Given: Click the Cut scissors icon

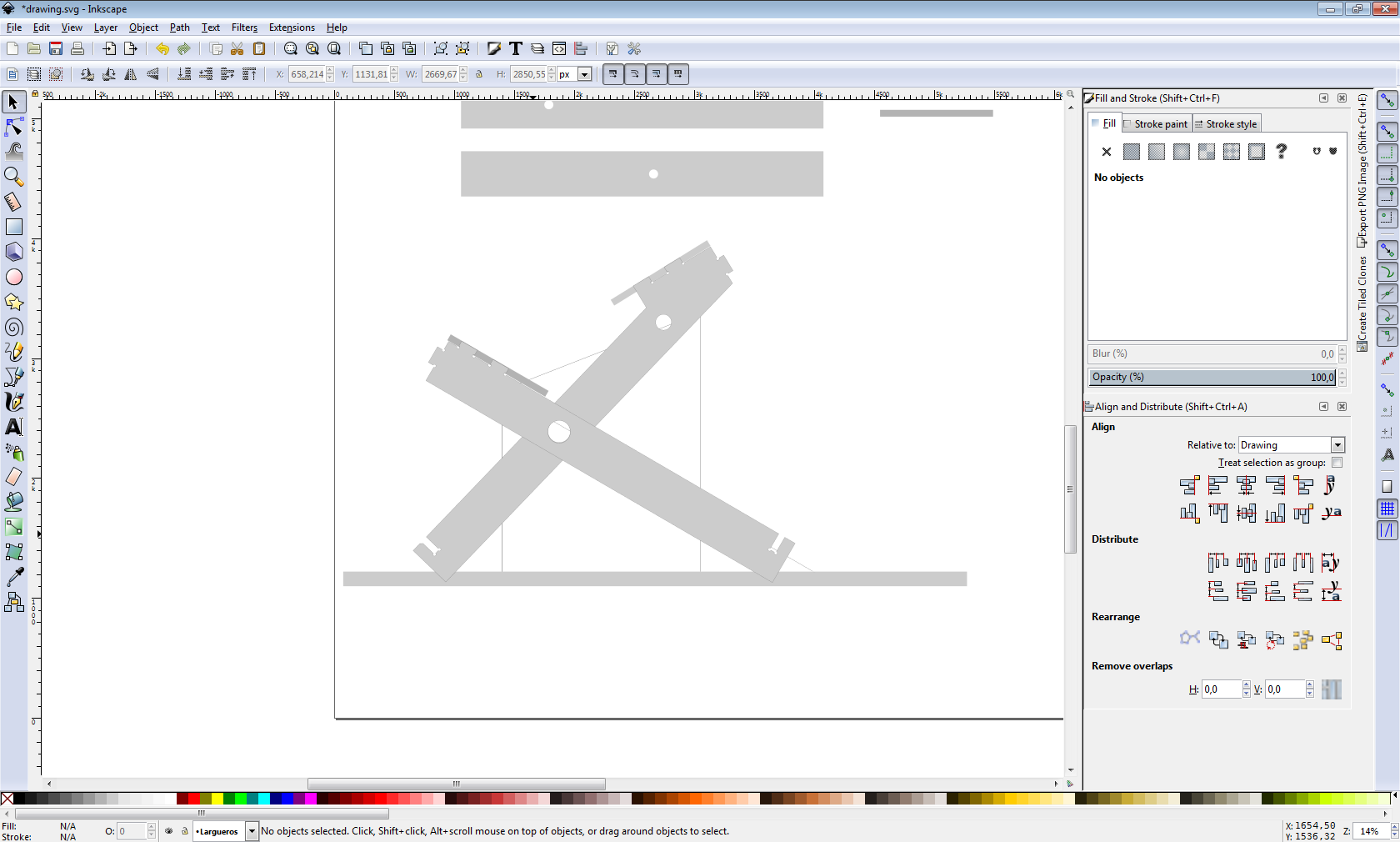Looking at the screenshot, I should 237,48.
